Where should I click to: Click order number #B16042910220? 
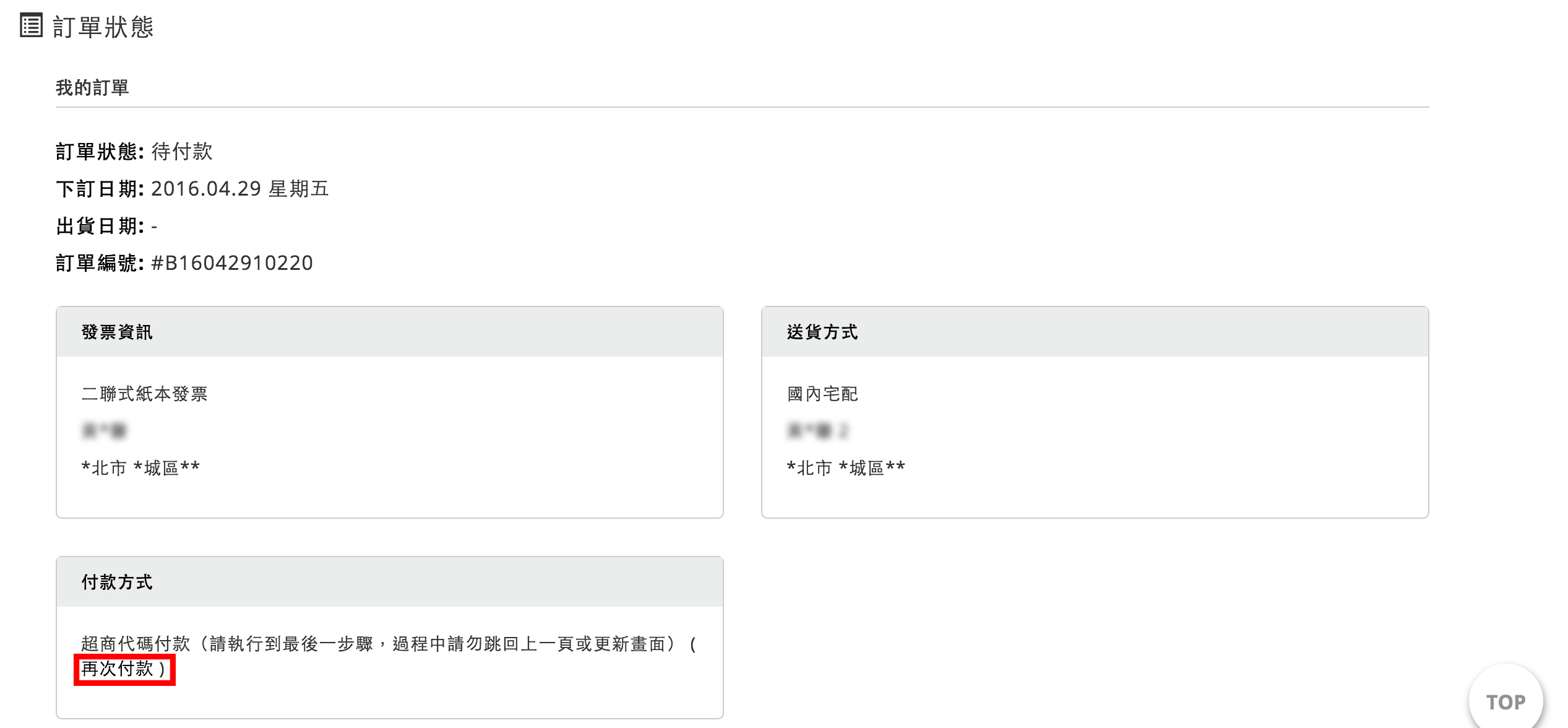[232, 263]
